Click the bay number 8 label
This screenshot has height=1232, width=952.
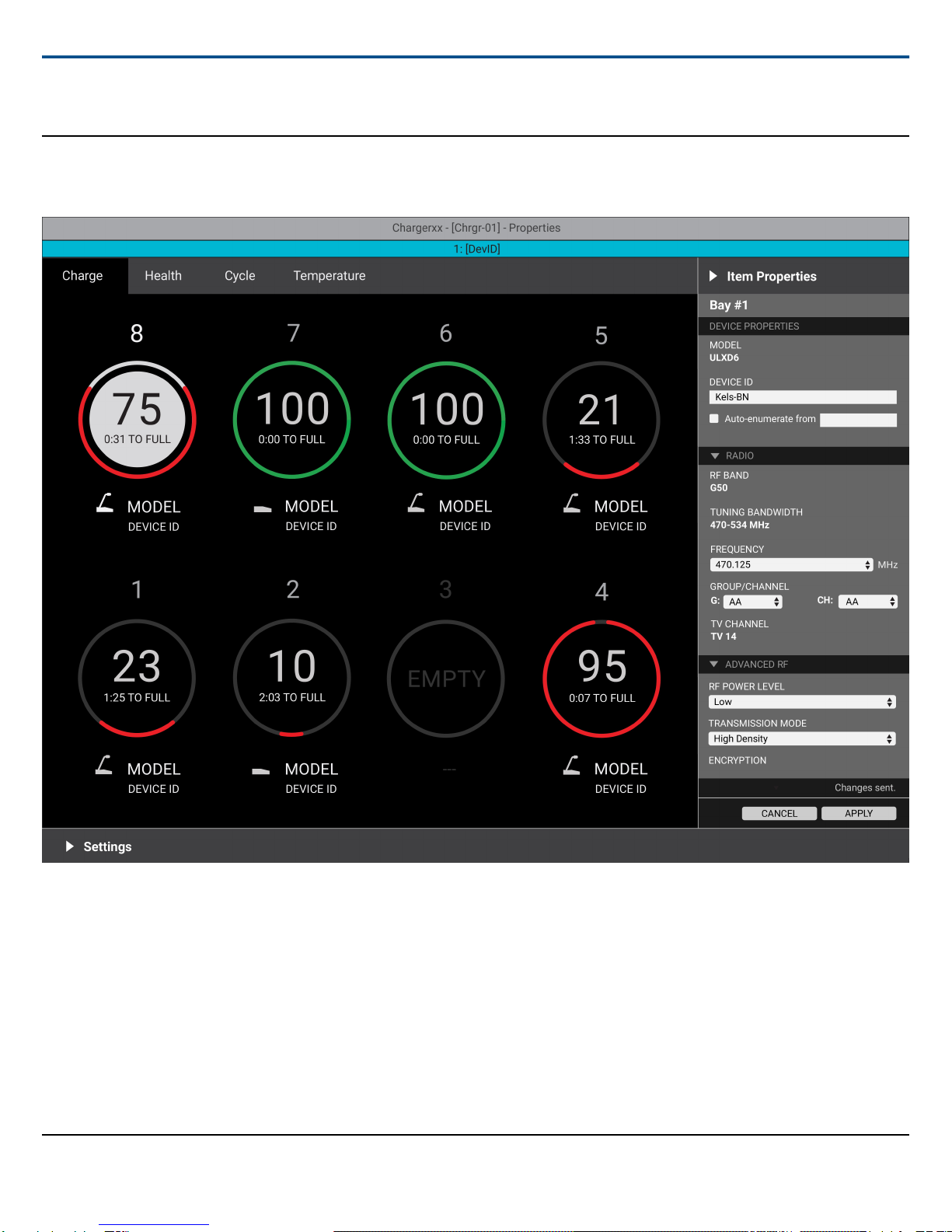click(137, 333)
